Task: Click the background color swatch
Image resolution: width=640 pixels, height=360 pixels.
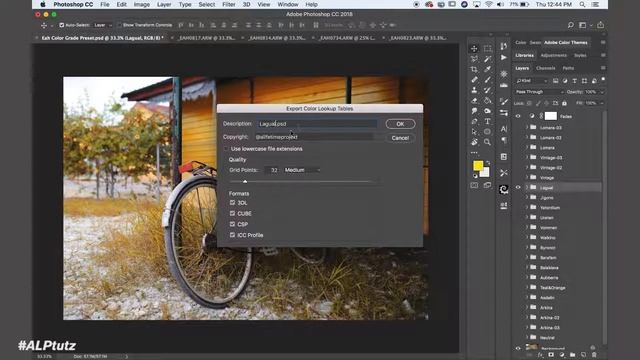Action: point(485,172)
